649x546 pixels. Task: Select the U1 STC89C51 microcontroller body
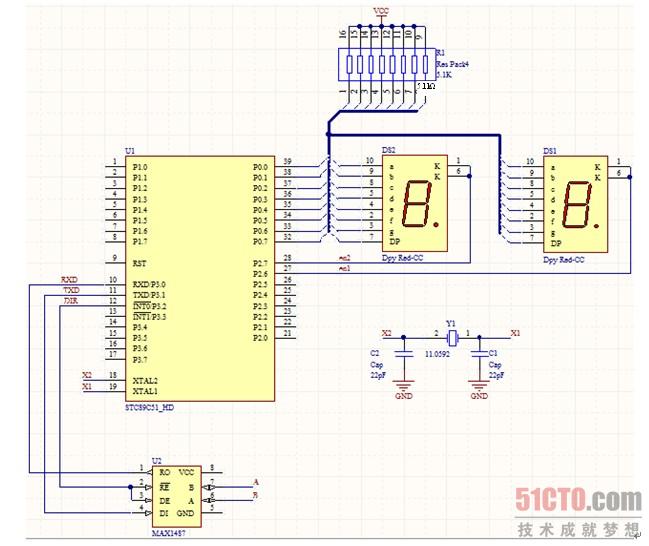(x=200, y=278)
